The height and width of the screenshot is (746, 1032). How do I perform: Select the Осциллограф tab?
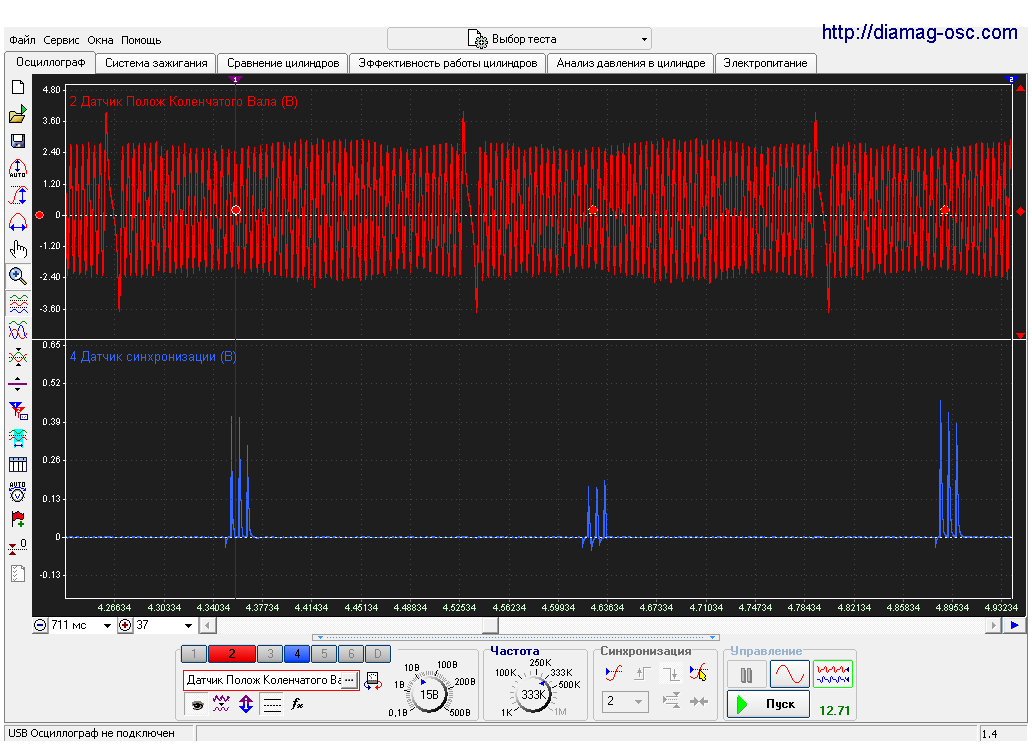pos(51,63)
